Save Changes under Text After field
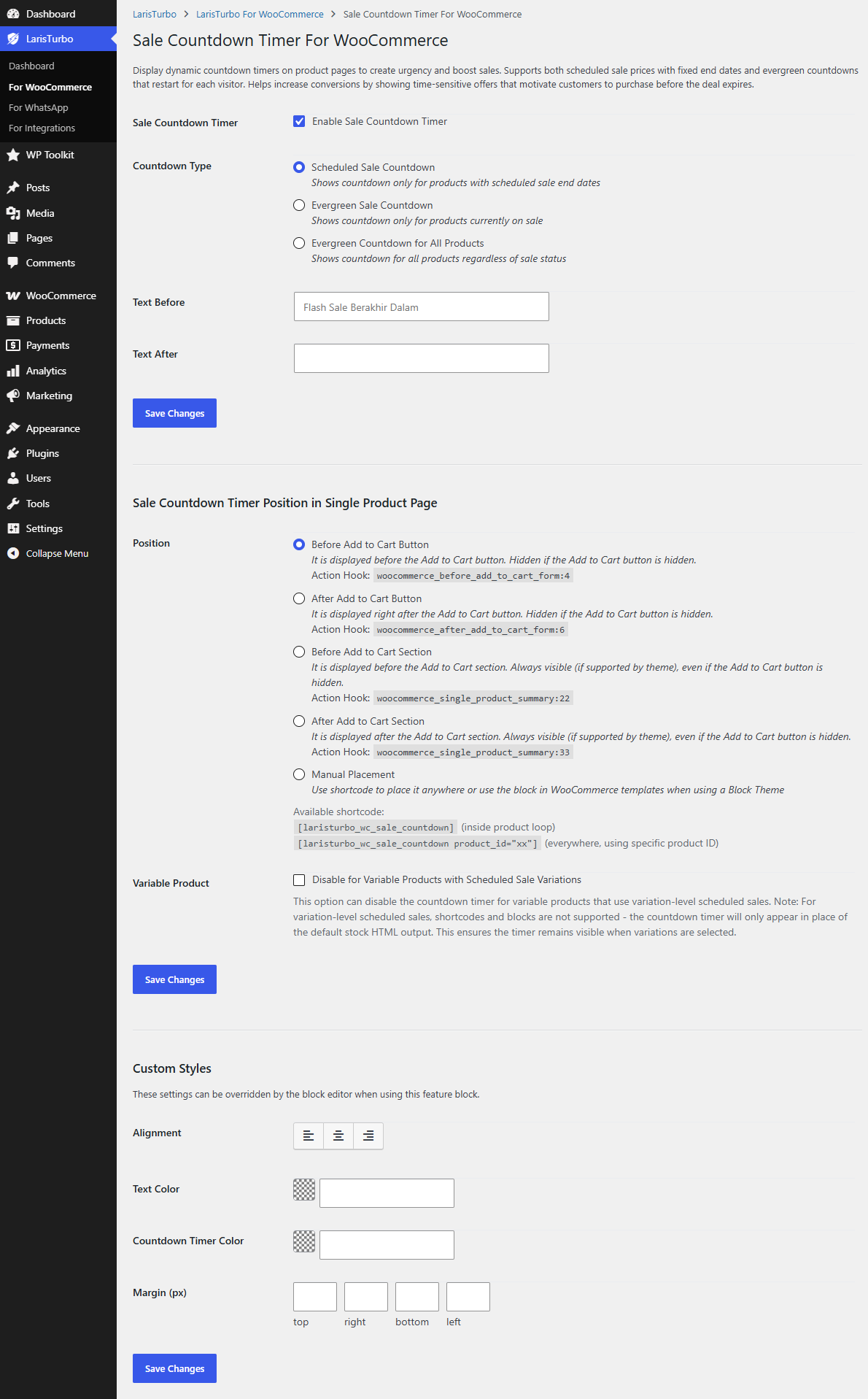868x1399 pixels. click(x=174, y=413)
